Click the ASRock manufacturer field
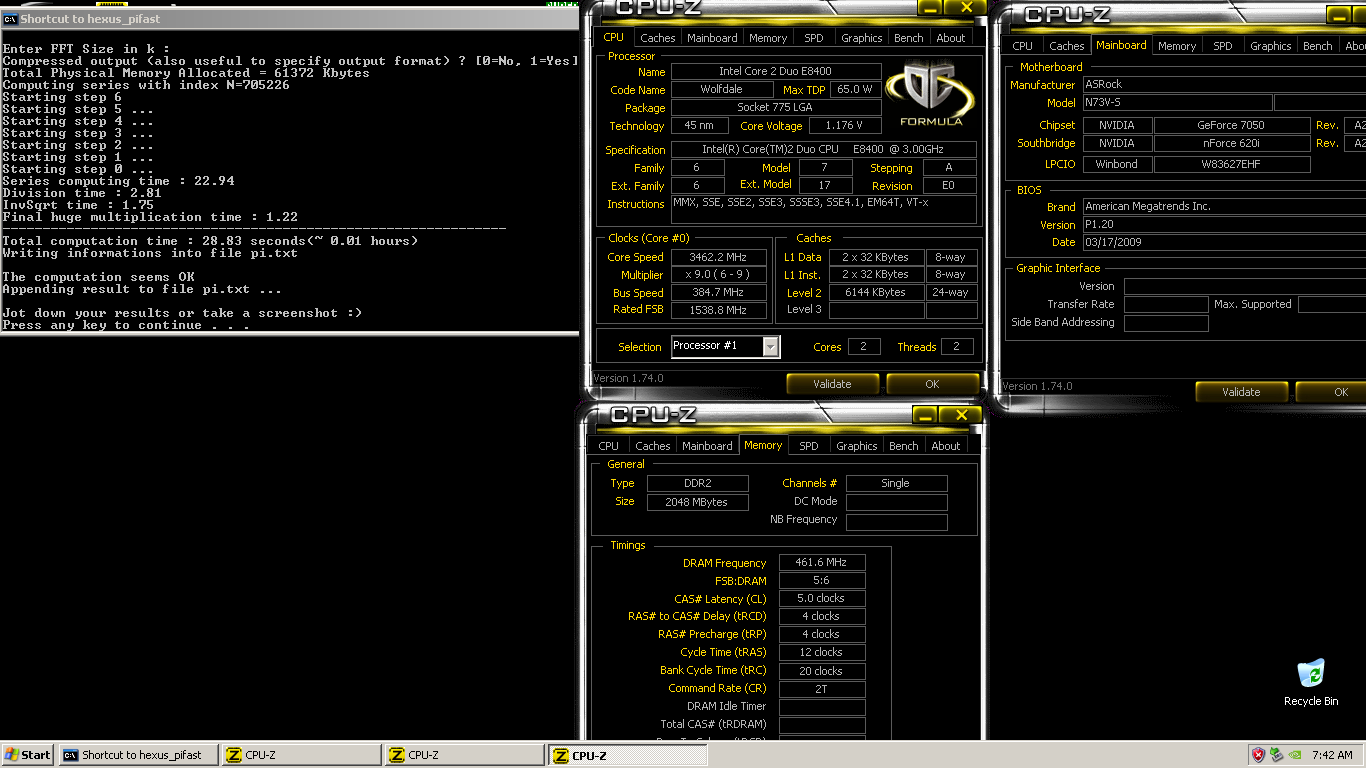This screenshot has height=768, width=1366. [1224, 85]
